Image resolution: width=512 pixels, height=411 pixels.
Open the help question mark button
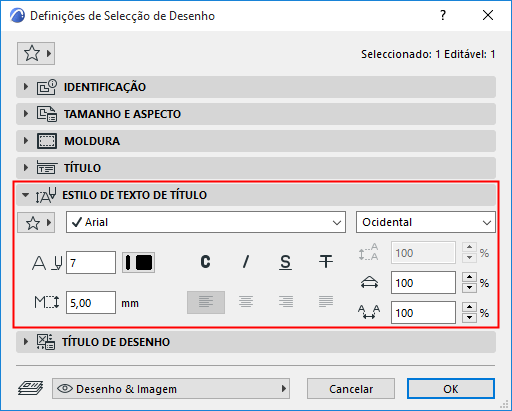pos(443,15)
